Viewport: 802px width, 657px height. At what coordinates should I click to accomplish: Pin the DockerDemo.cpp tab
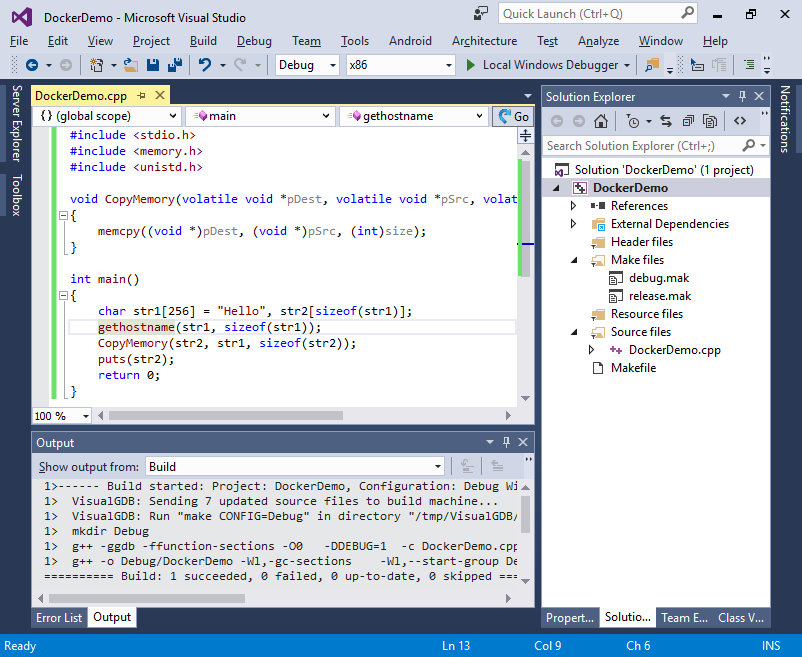coord(141,96)
